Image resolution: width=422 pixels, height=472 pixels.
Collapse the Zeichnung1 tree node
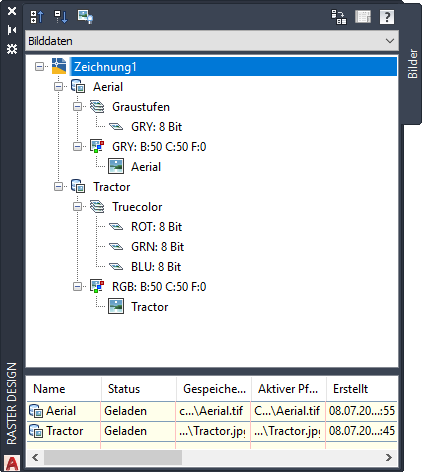click(39, 67)
